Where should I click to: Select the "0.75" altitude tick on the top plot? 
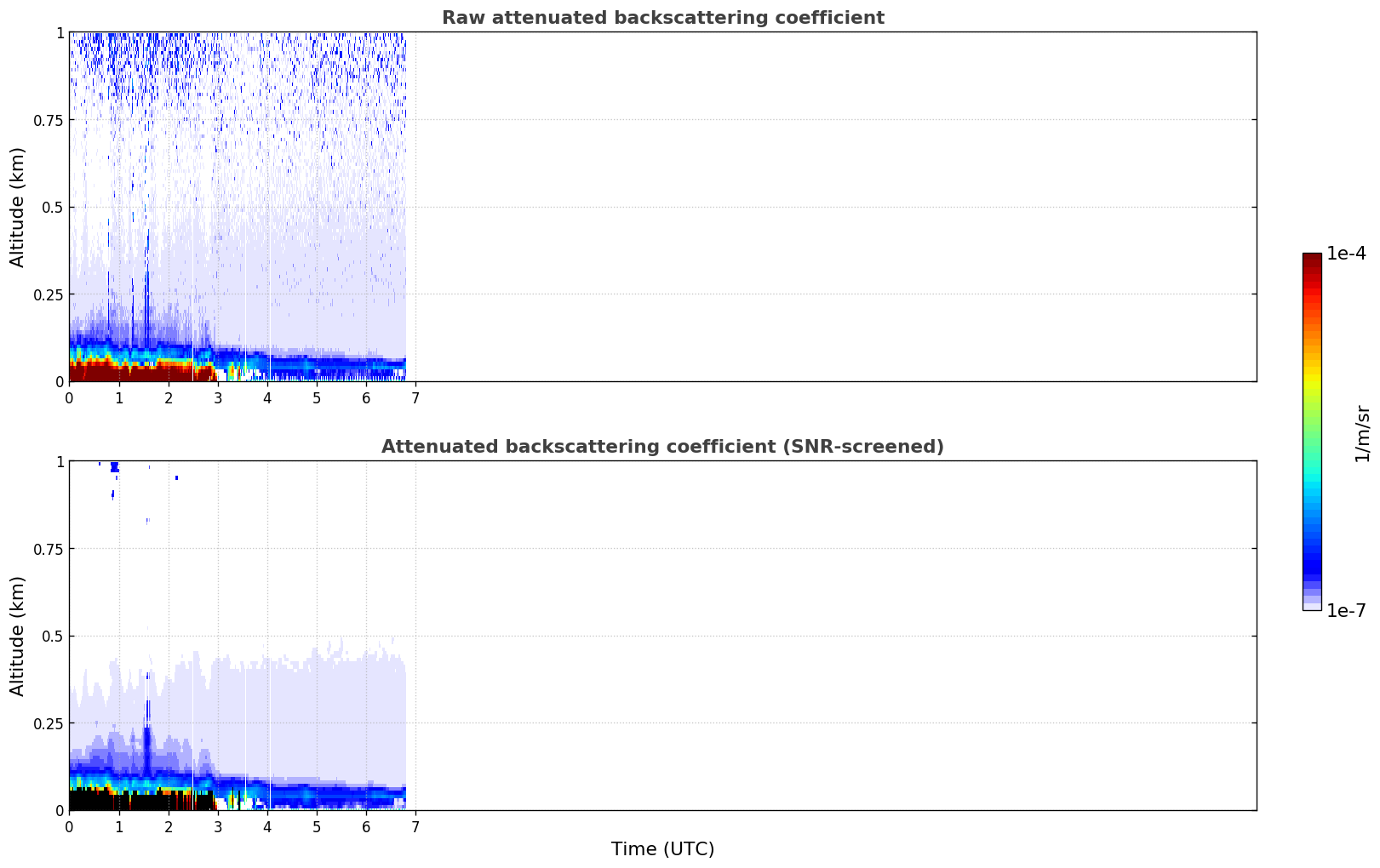point(48,120)
